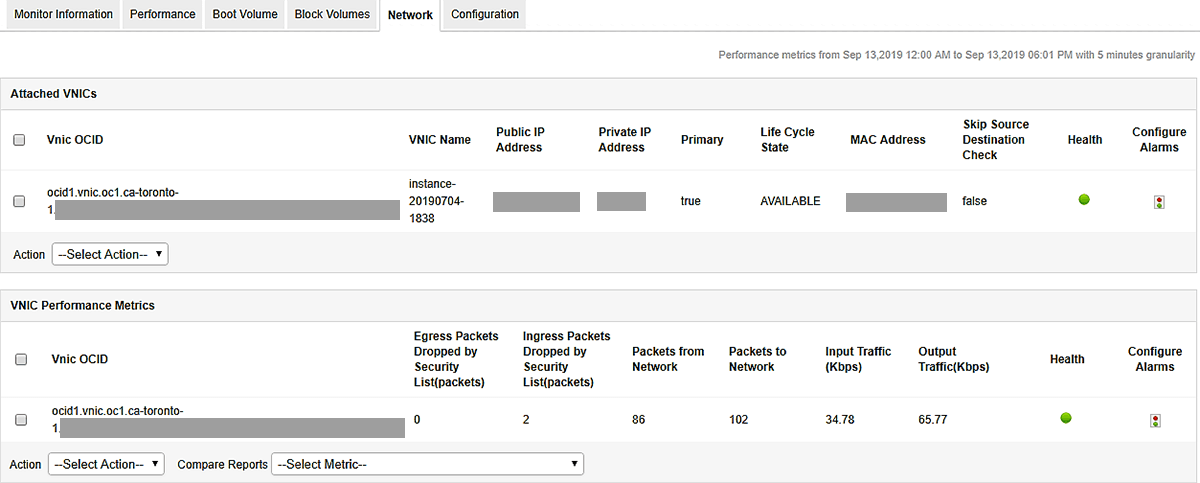Click Vnic OCID link in Attached VNICs
The image size is (1200, 483).
pyautogui.click(x=113, y=193)
